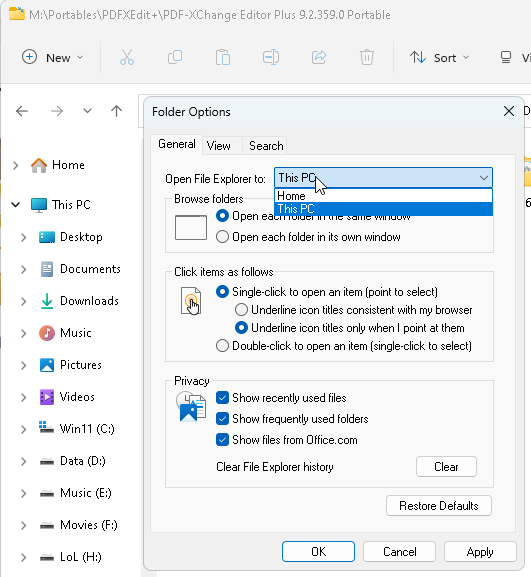Go up one folder with Up arrow
Screen dimensions: 531x577
[x=116, y=111]
